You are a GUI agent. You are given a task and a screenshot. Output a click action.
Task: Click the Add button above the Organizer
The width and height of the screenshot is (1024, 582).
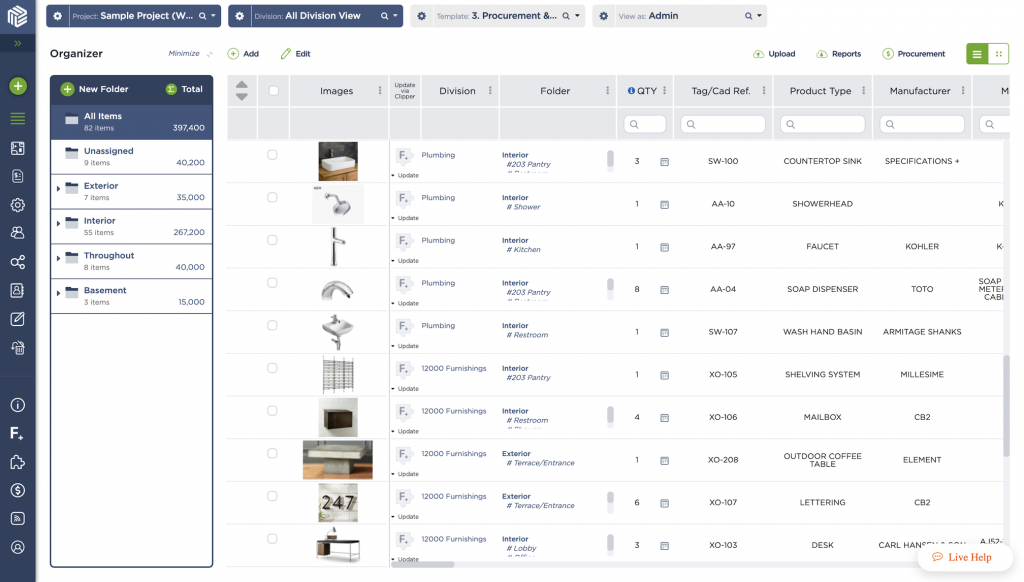243,53
